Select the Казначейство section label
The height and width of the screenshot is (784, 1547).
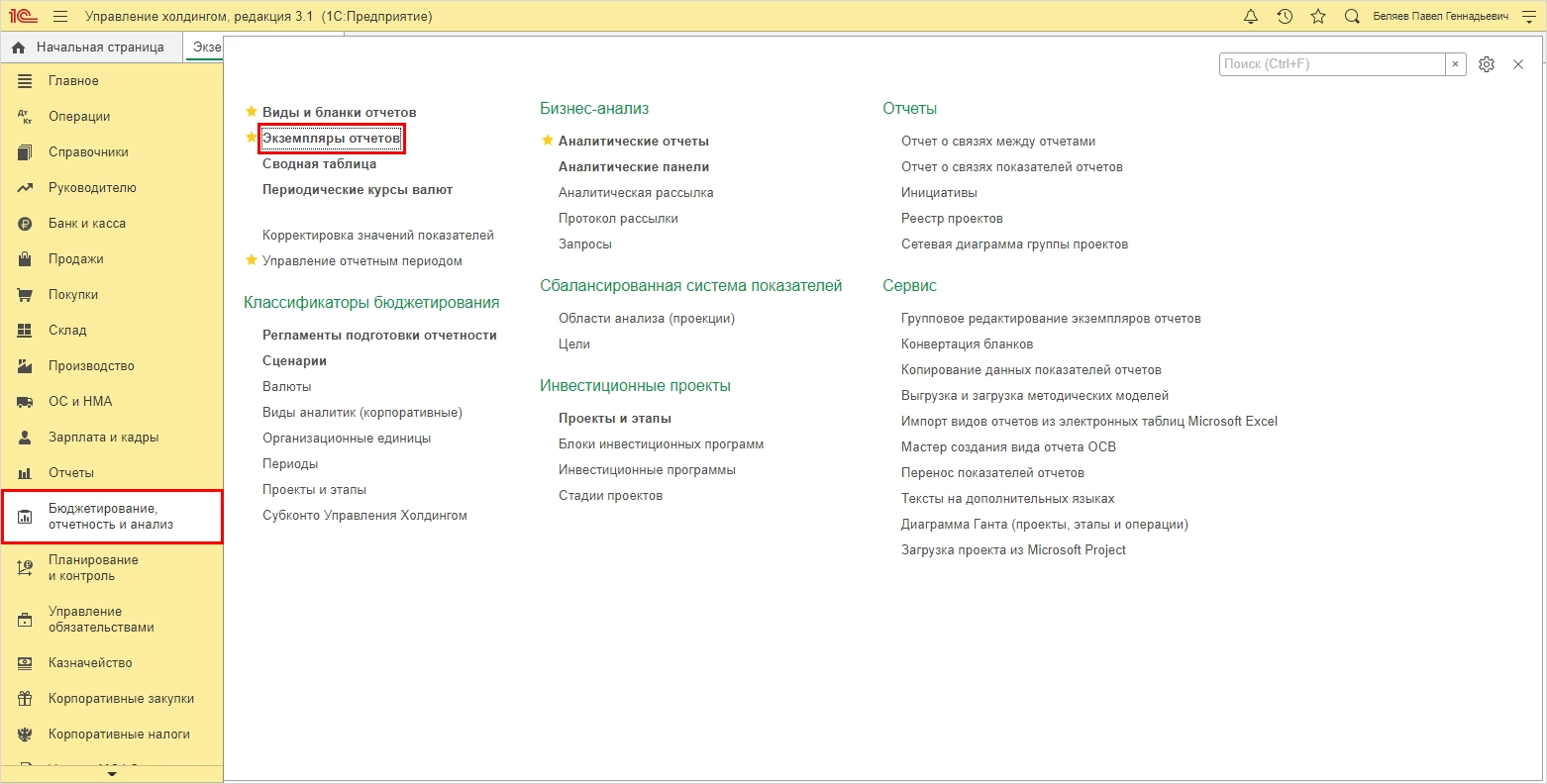(90, 663)
